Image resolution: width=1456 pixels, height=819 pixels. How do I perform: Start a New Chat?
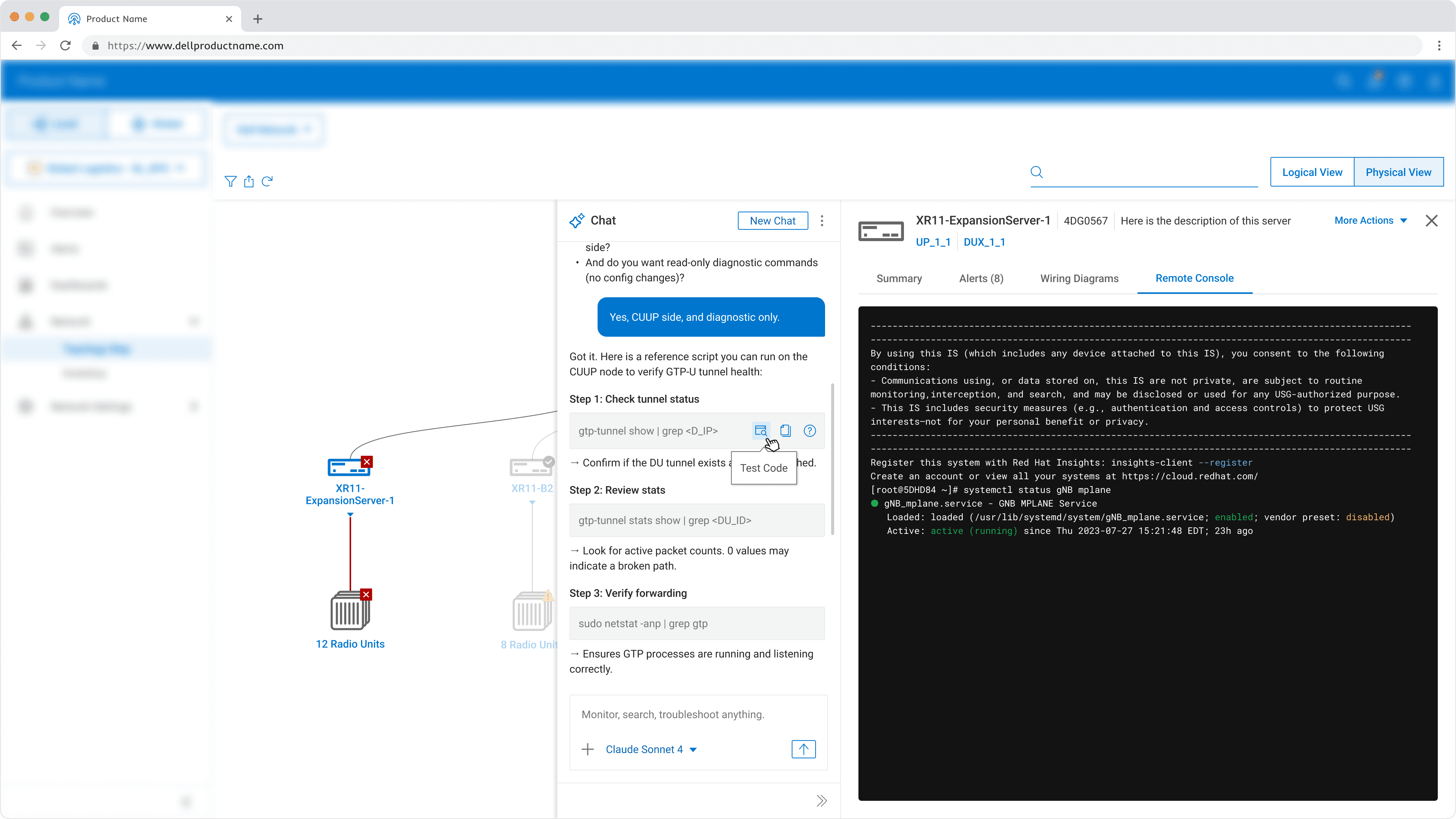[x=773, y=221]
